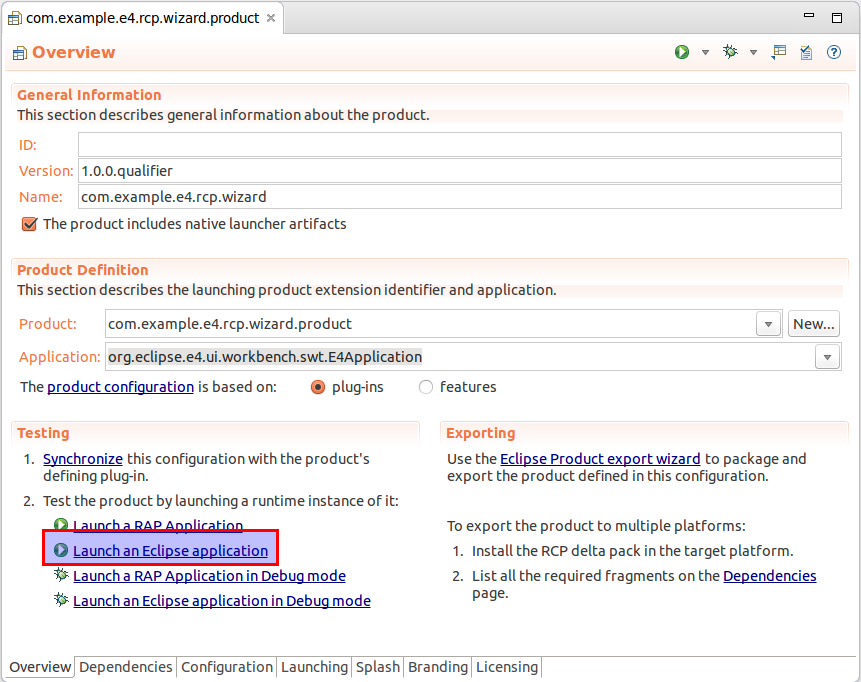Click the Synchronize link
The image size is (861, 682).
click(x=83, y=459)
